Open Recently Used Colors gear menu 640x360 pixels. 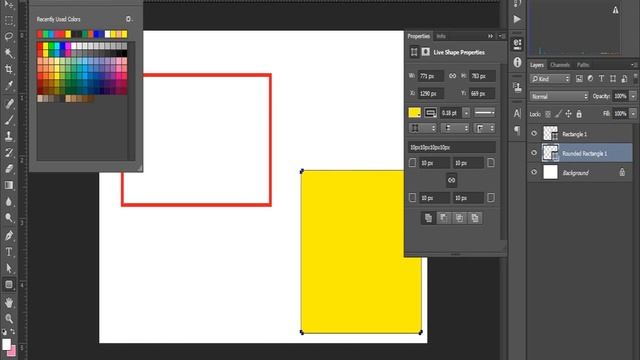point(129,19)
